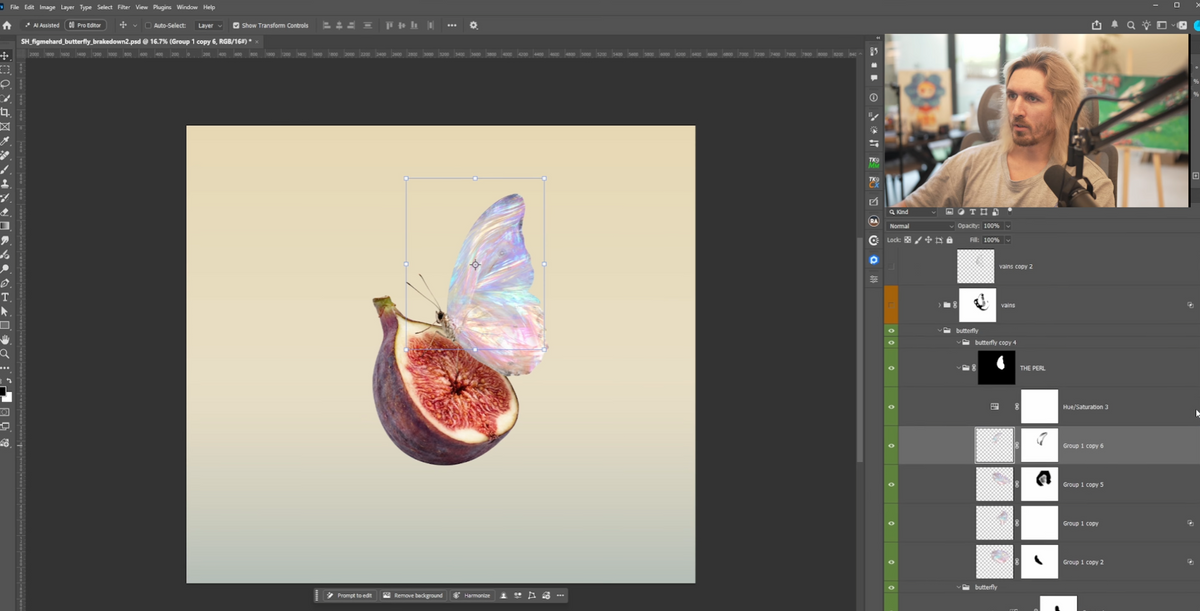Image resolution: width=1200 pixels, height=611 pixels.
Task: Show the vains copy 2 layer
Action: click(x=891, y=266)
